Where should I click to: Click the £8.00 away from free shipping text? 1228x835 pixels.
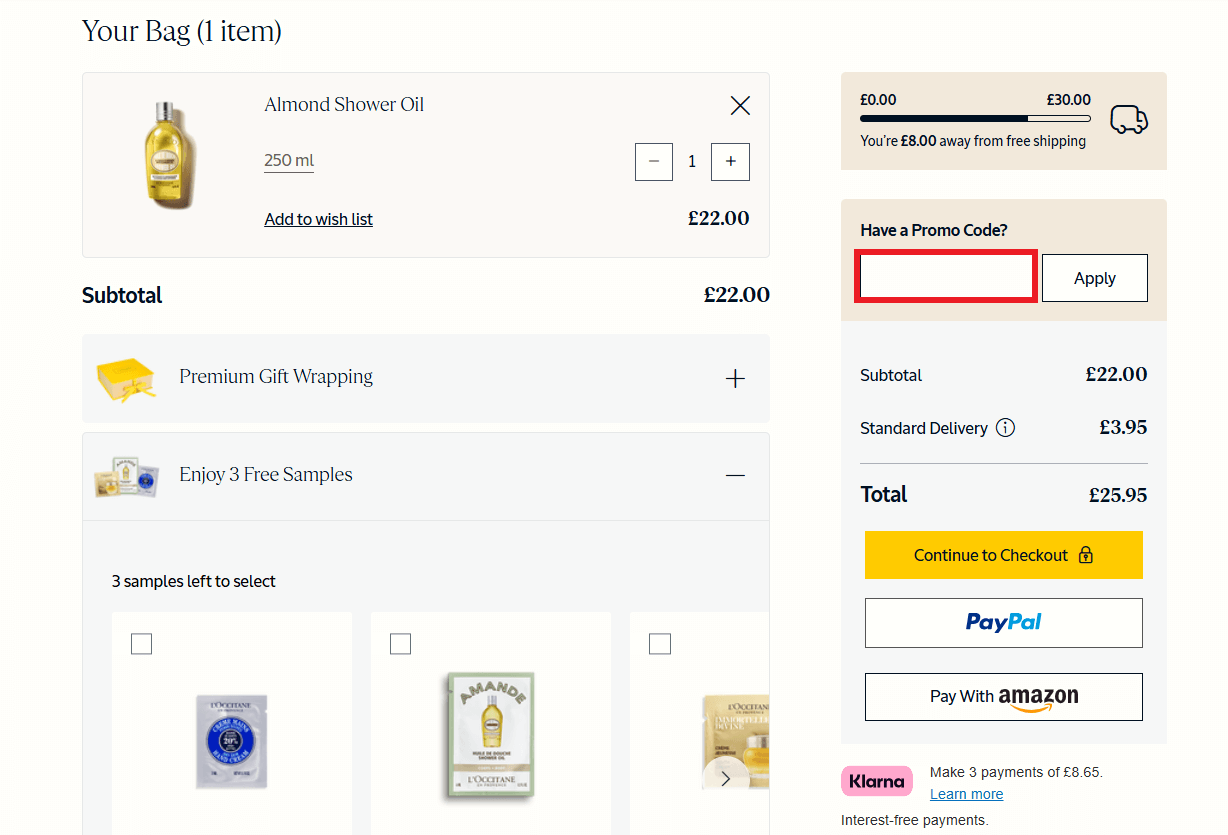973,141
